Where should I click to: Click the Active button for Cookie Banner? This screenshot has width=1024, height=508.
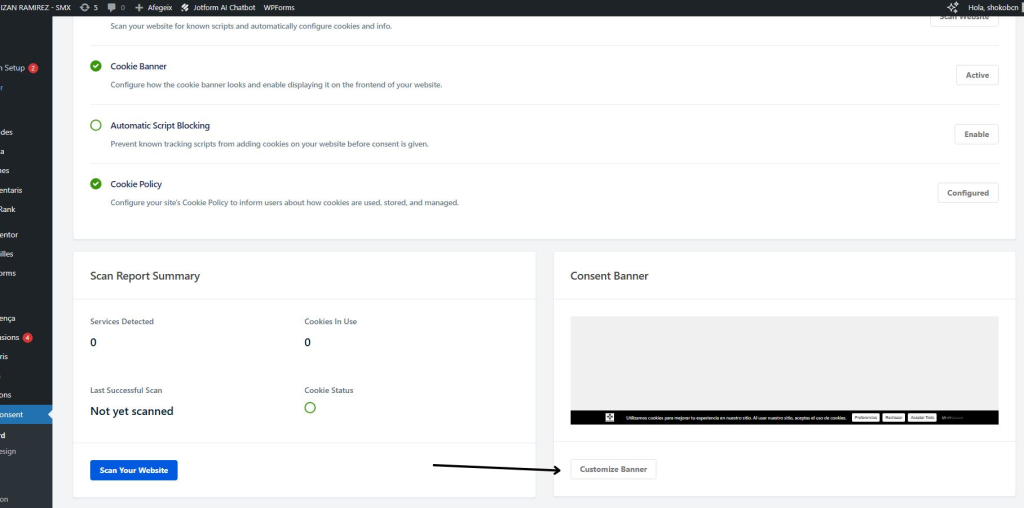pos(976,75)
